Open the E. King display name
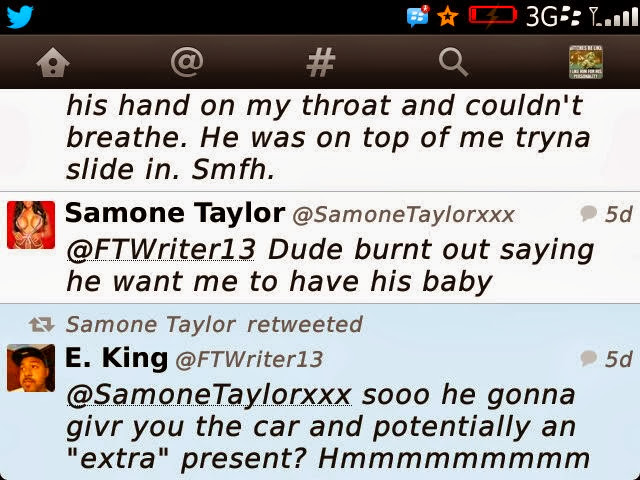Viewport: 640px width, 480px height. pyautogui.click(x=116, y=358)
